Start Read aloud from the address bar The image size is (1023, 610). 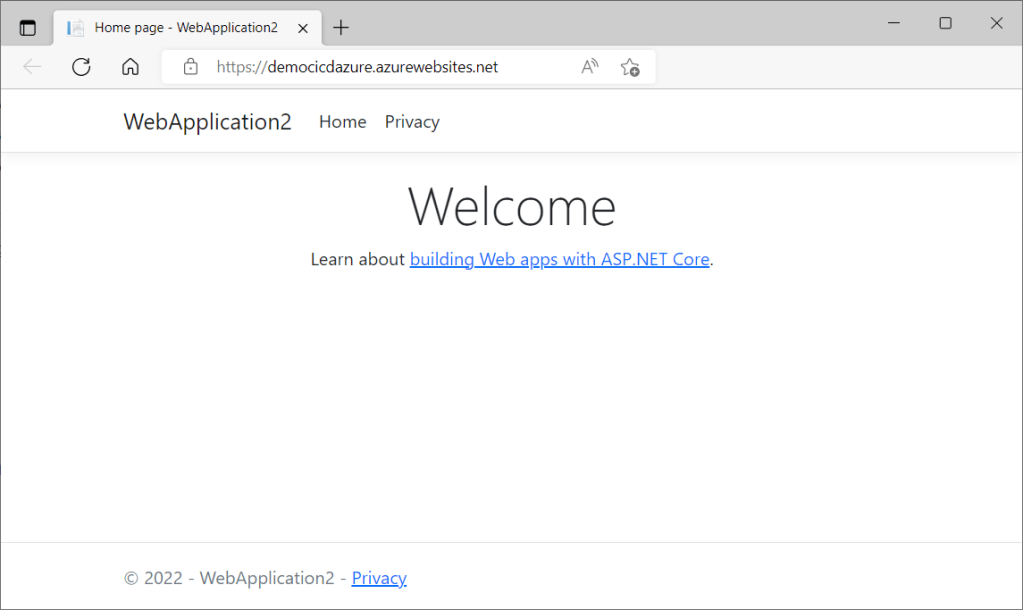[x=590, y=67]
